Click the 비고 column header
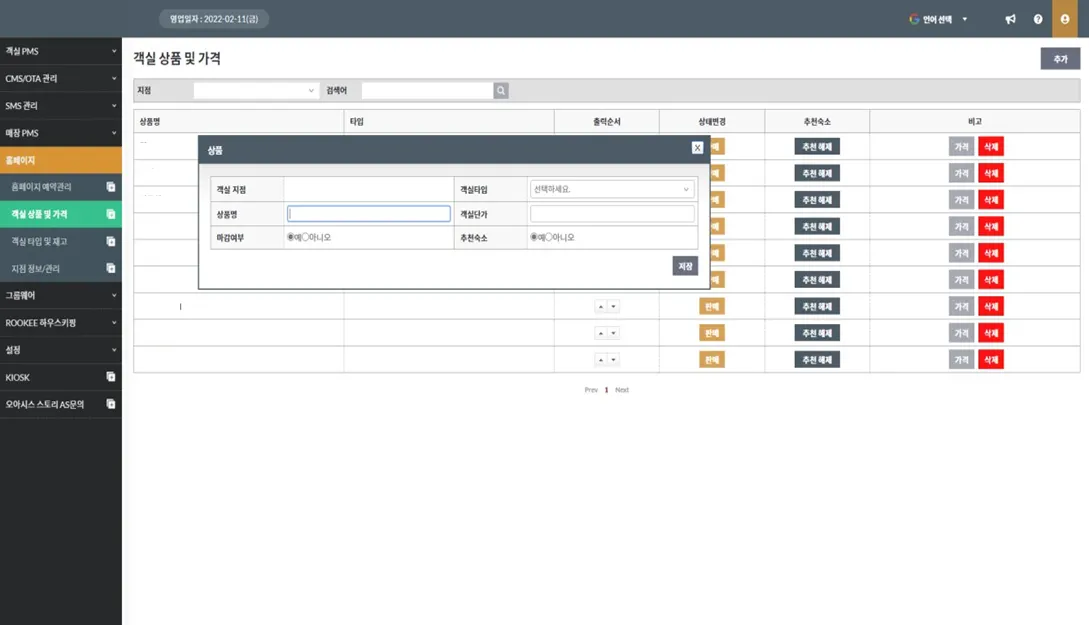1089x625 pixels. click(974, 122)
